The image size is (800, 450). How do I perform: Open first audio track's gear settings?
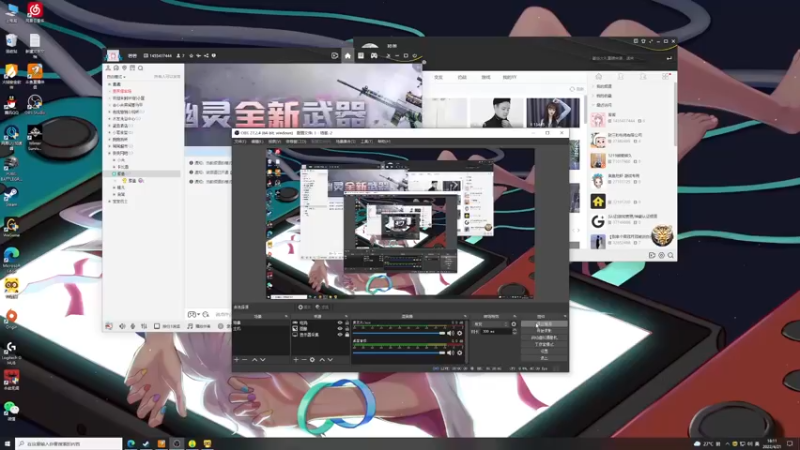[460, 333]
